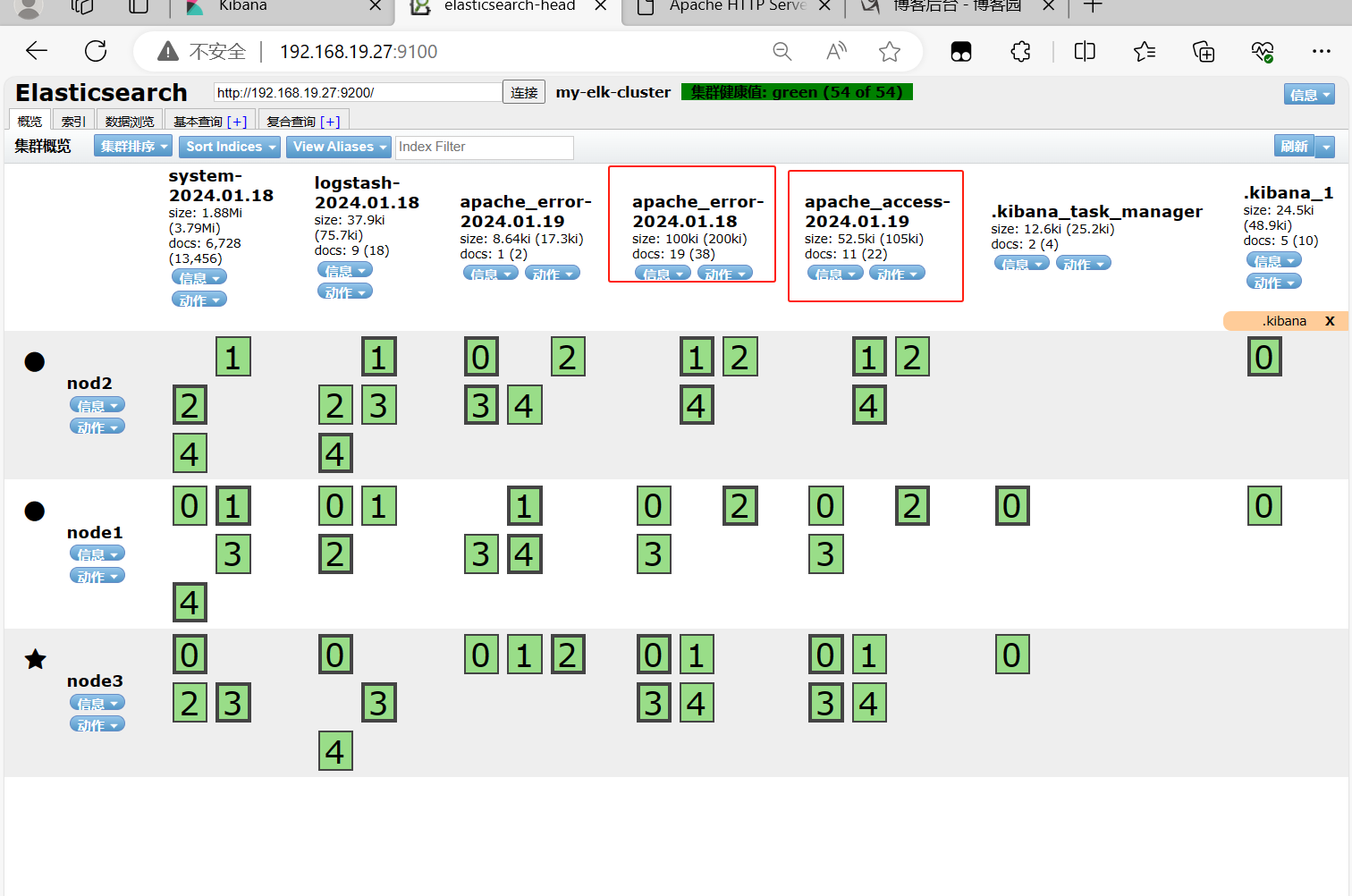
Task: Click .kibana_1 shard 0 on nod2
Action: (x=1264, y=357)
